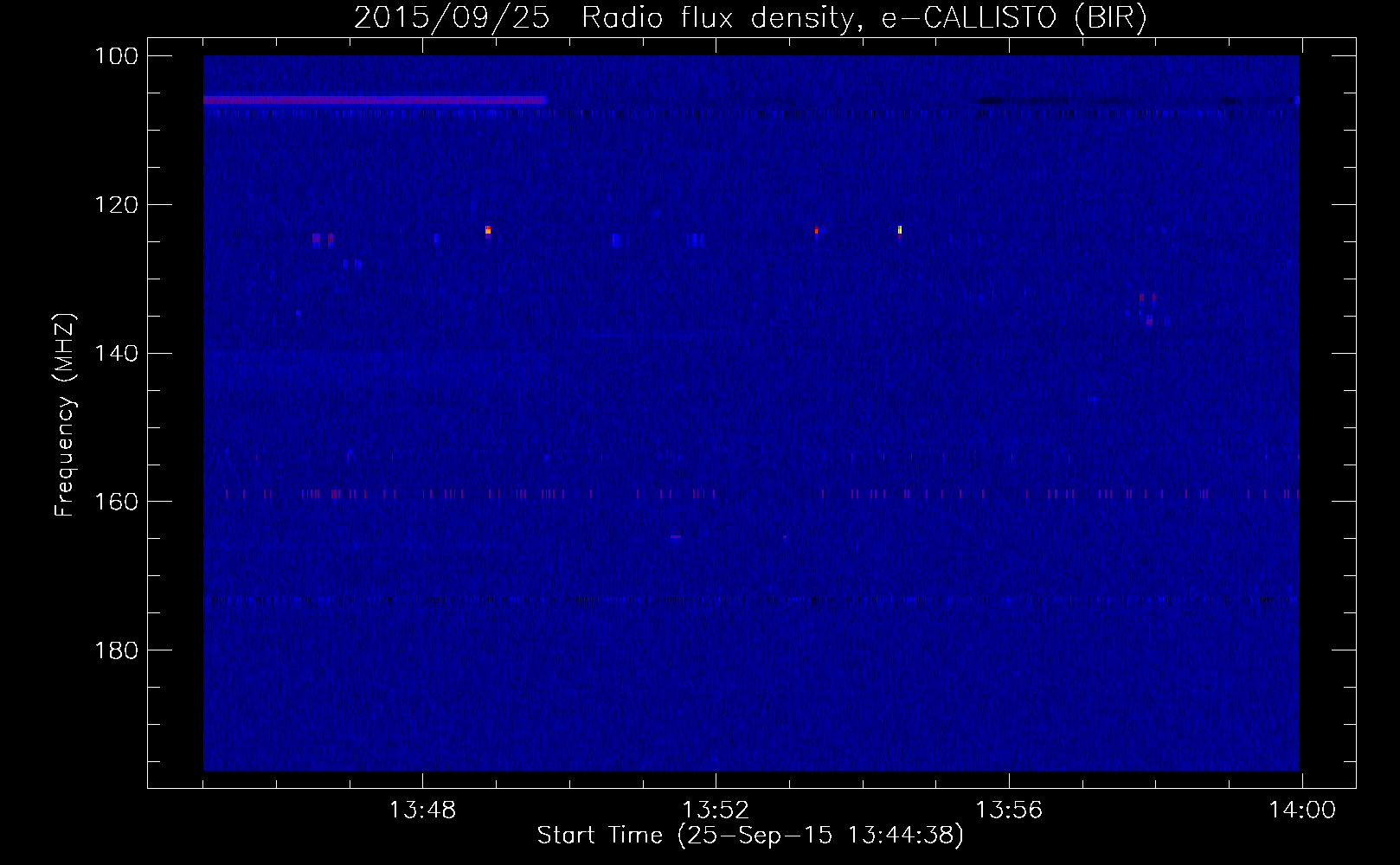This screenshot has height=865, width=1400.
Task: Click the plot title "Radio flux density, e-CALLISTO (BIR)"
Action: click(864, 18)
